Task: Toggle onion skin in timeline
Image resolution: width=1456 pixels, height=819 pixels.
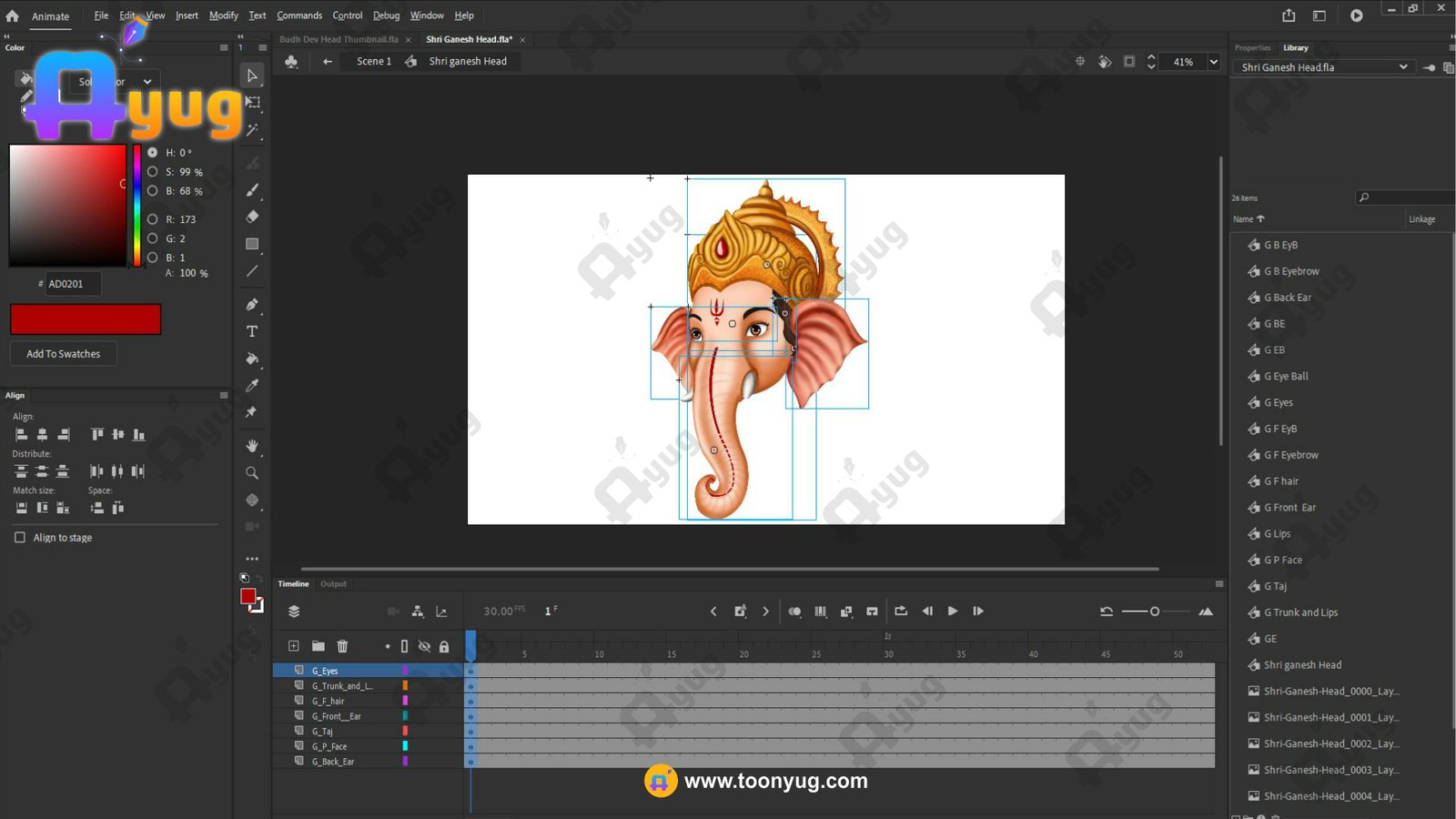Action: [794, 612]
